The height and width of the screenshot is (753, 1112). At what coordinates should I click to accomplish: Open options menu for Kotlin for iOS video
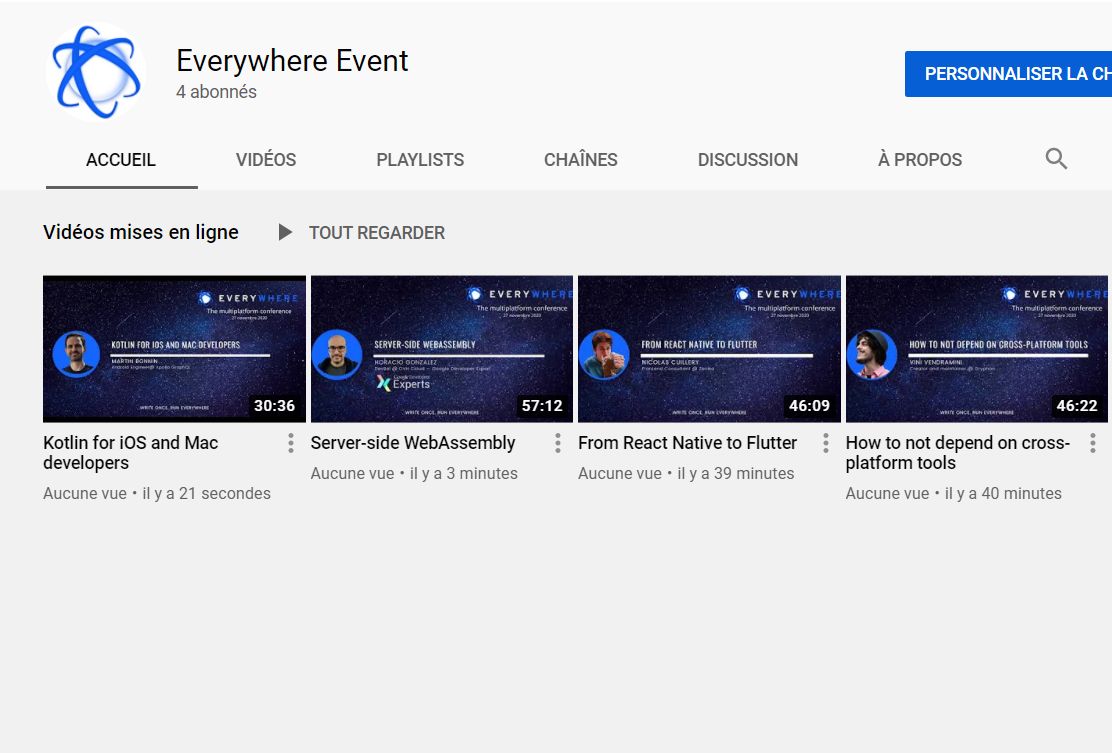[x=291, y=443]
